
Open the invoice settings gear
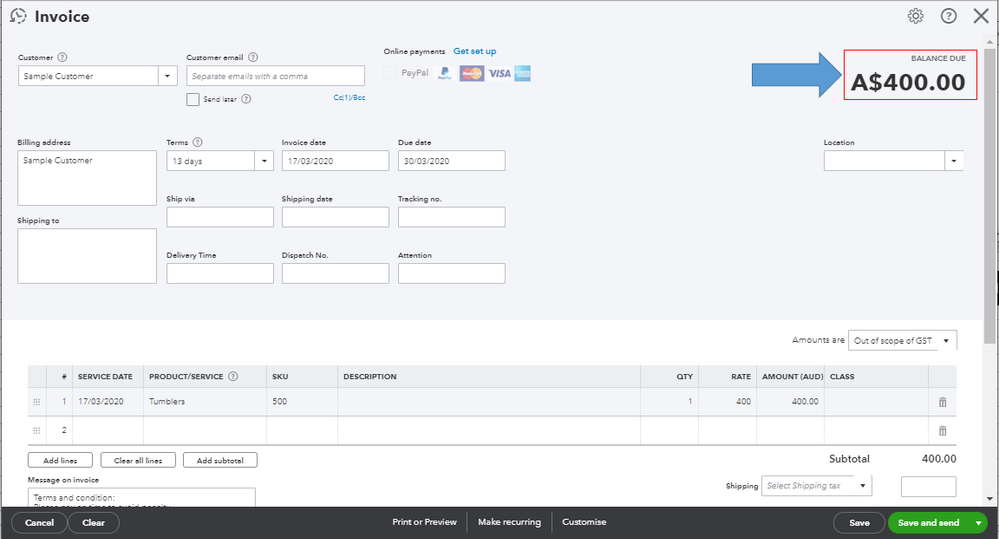click(916, 16)
